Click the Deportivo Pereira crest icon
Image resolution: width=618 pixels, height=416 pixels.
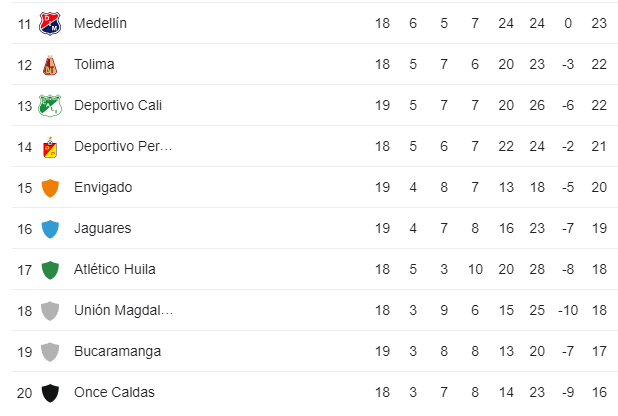(50, 147)
